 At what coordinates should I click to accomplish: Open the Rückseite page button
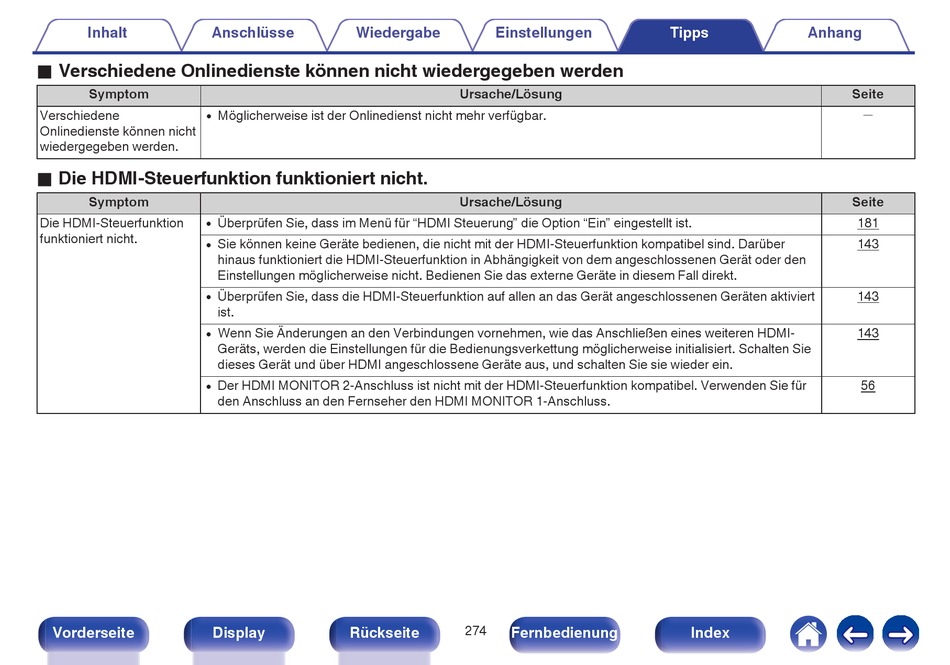click(384, 633)
